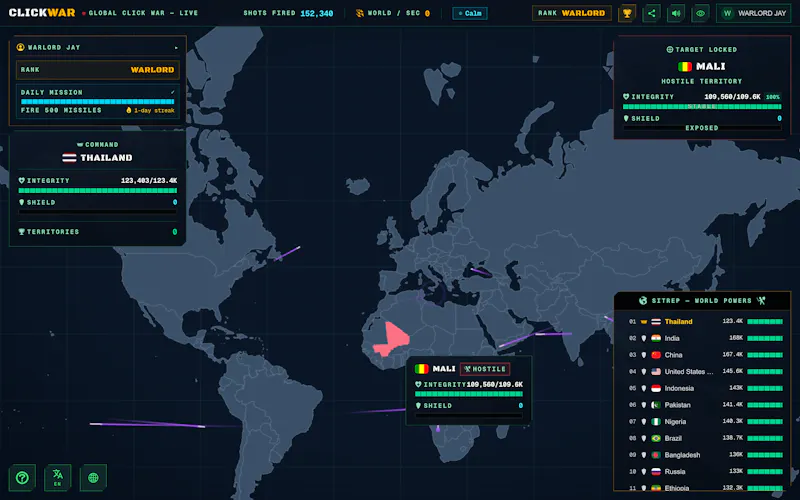Click the shield icon in the Command panel

click(x=21, y=202)
